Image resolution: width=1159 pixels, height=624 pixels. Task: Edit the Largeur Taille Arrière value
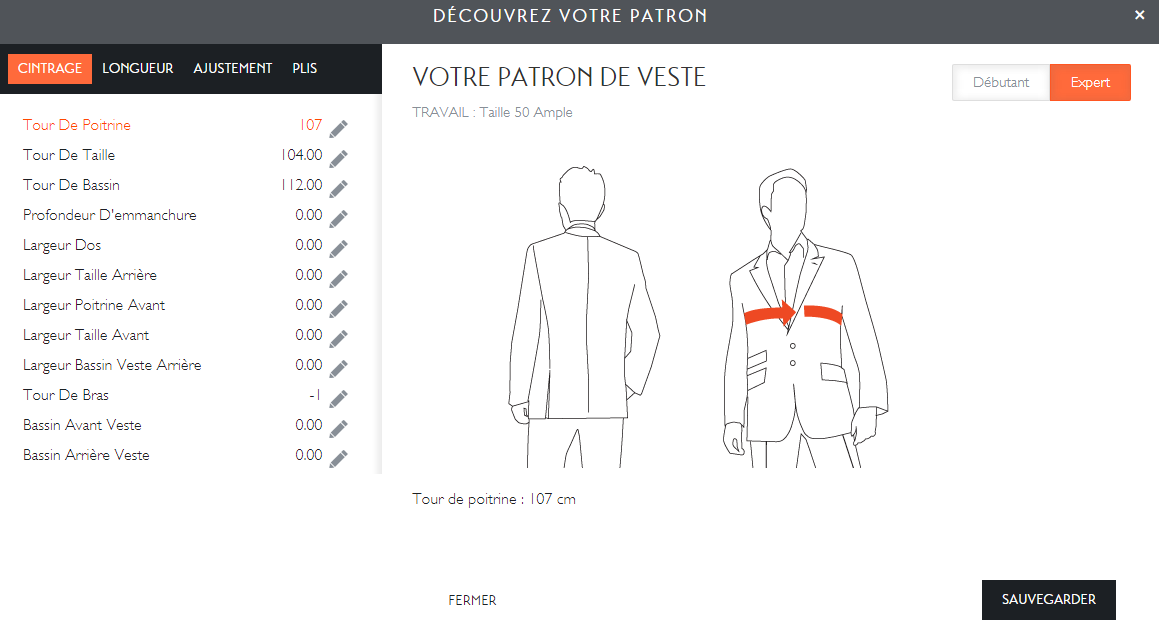tap(338, 278)
